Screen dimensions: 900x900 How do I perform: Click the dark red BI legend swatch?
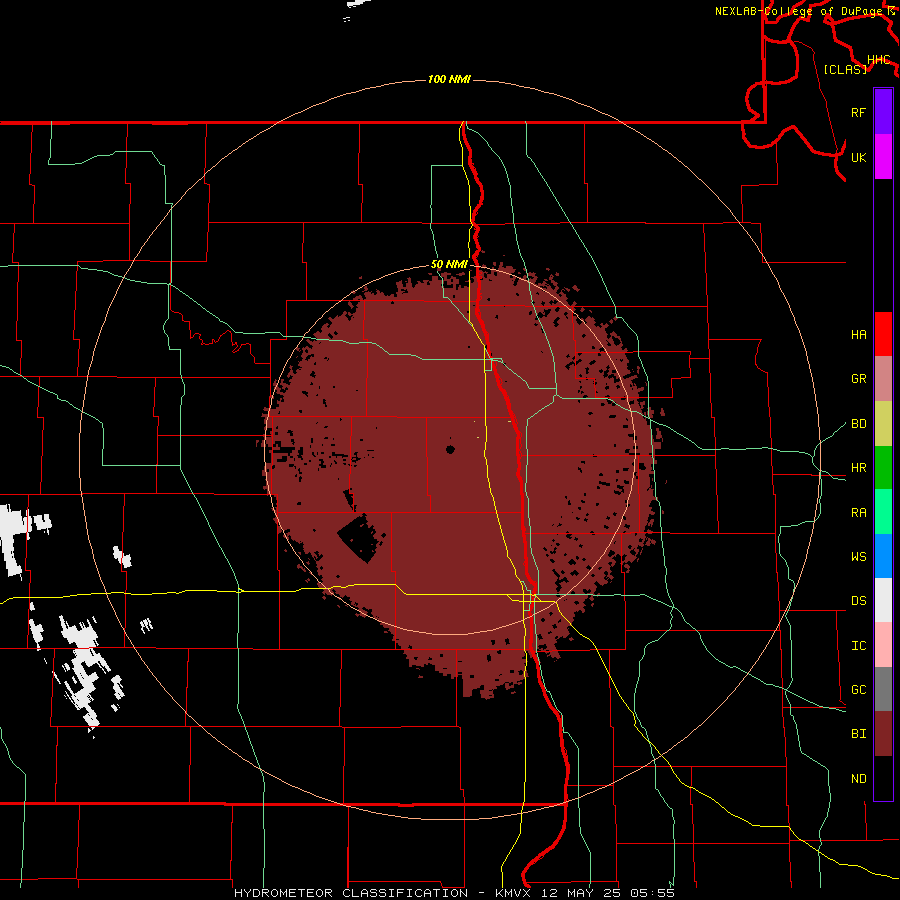pyautogui.click(x=883, y=734)
